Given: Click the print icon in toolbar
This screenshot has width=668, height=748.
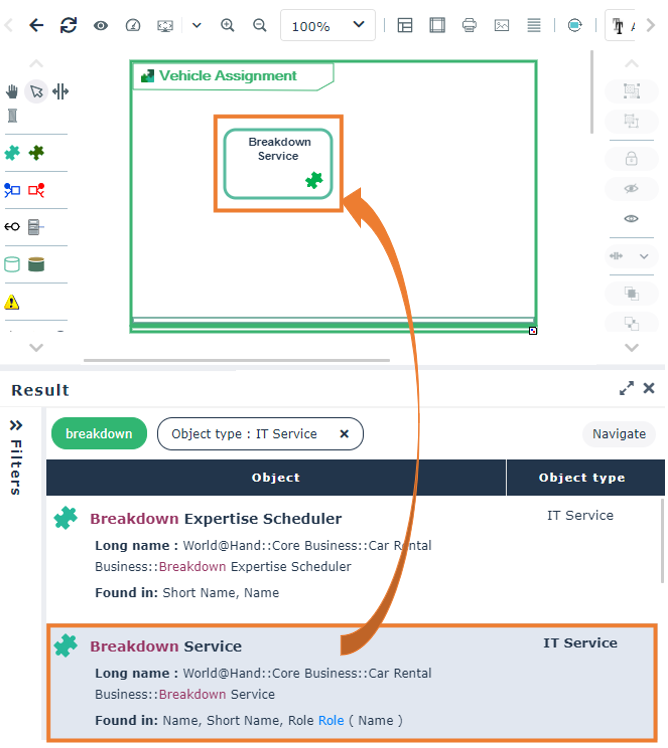Looking at the screenshot, I should pos(469,25).
